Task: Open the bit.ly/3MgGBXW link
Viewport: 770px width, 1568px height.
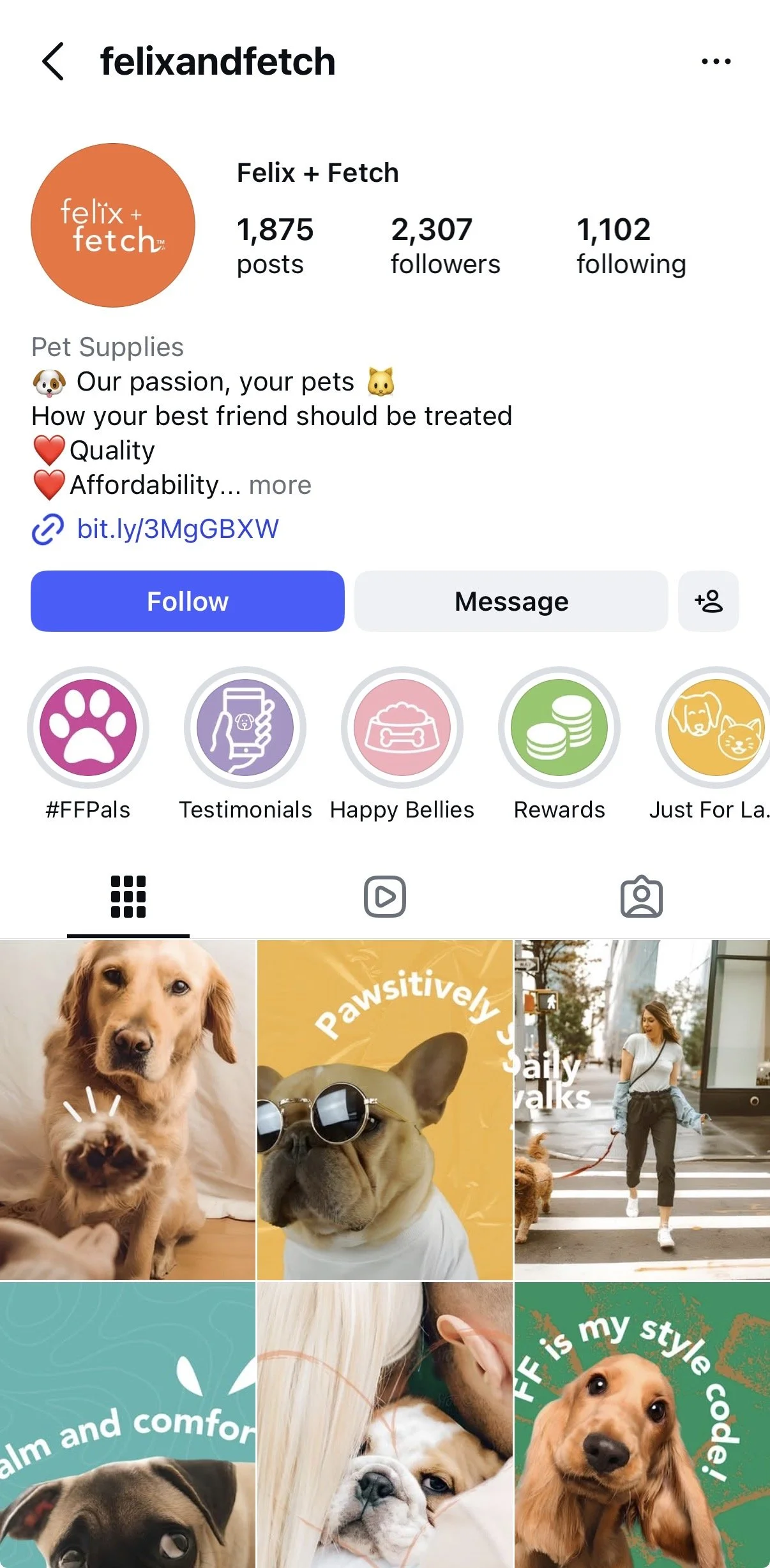Action: [x=177, y=529]
